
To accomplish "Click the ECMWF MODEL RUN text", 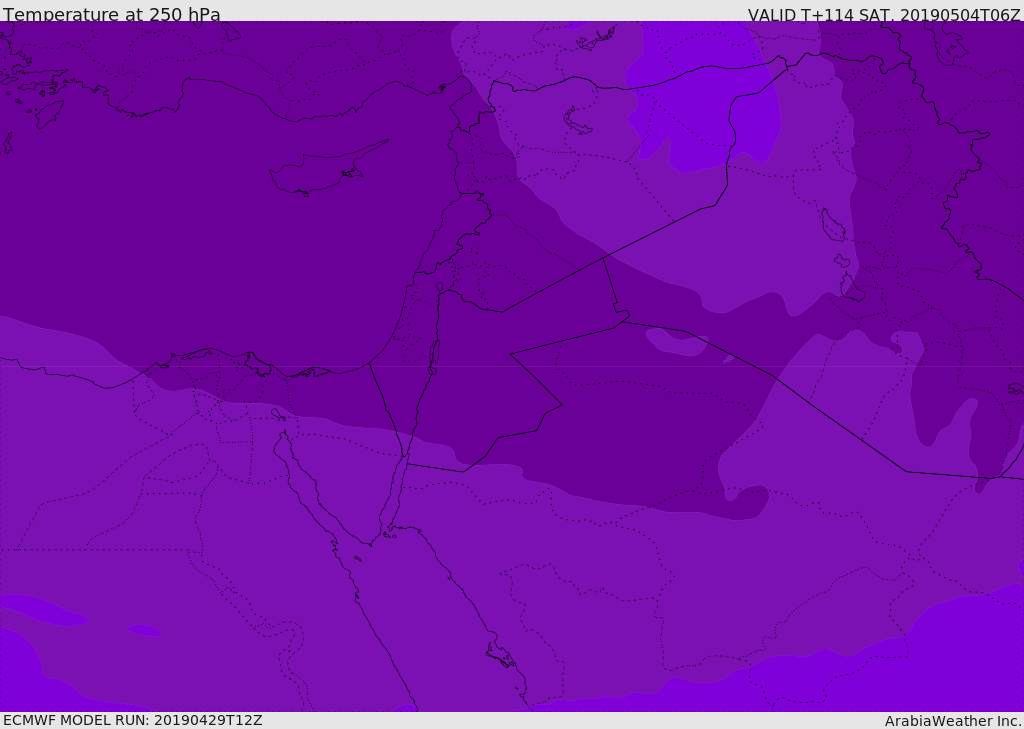I will click(x=133, y=720).
